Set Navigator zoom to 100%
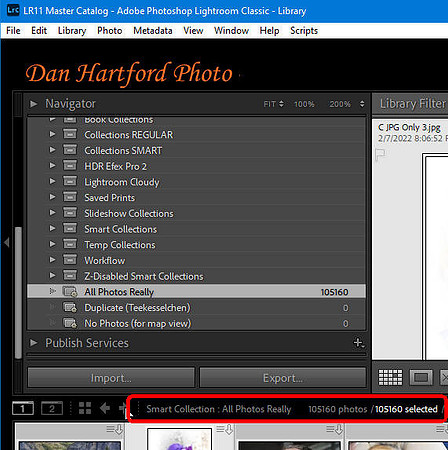 (304, 104)
